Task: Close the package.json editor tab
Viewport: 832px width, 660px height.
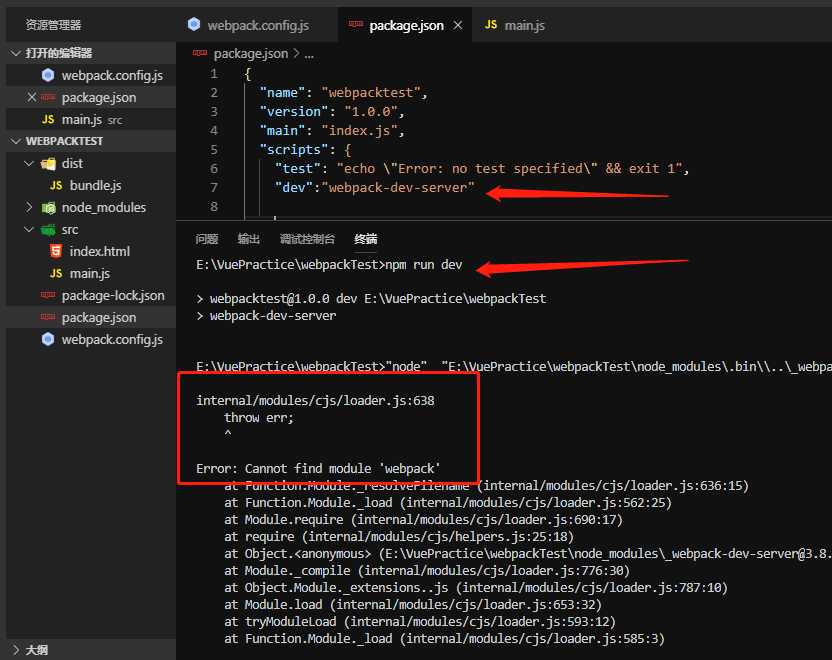Action: coord(458,25)
